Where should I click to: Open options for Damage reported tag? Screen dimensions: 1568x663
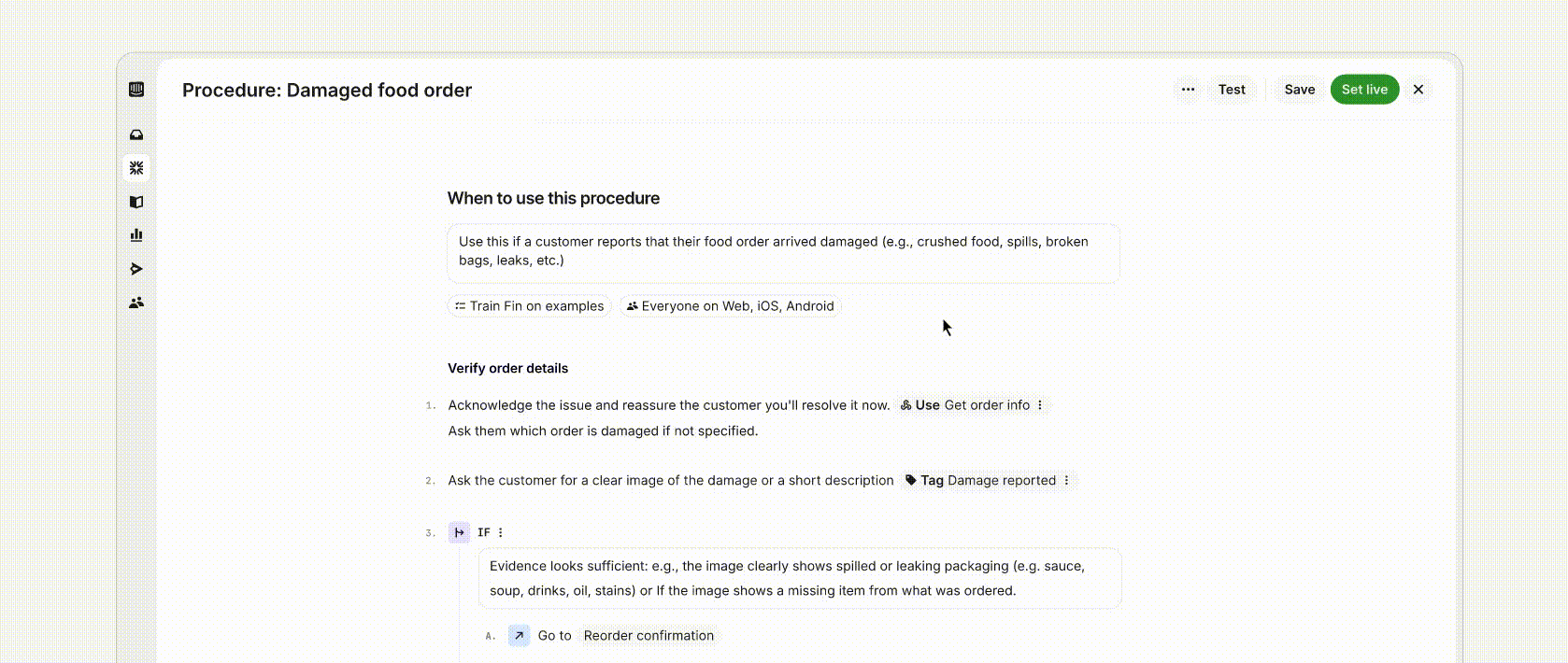[1066, 481]
